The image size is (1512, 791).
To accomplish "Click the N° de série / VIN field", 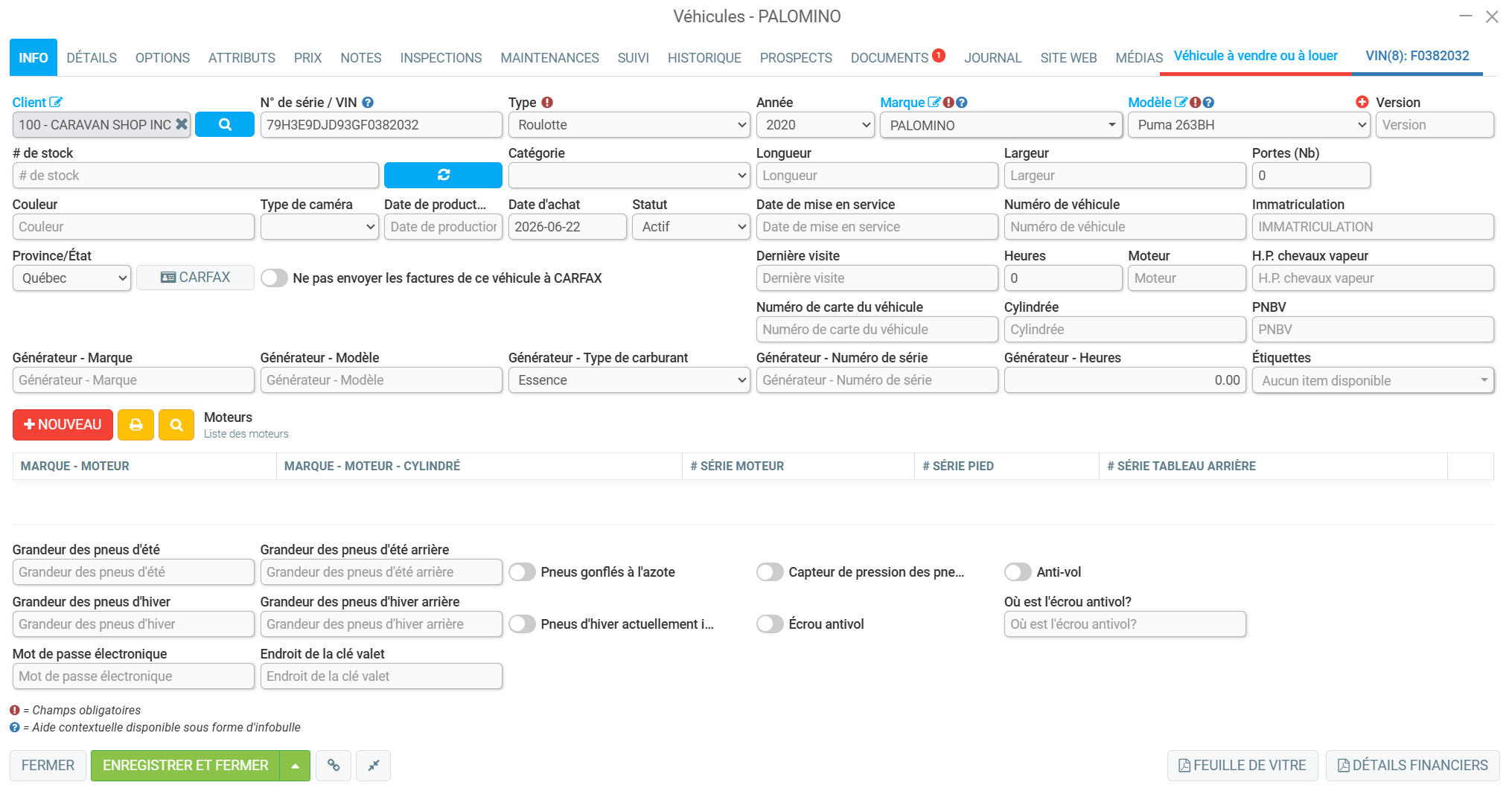I will 381,125.
